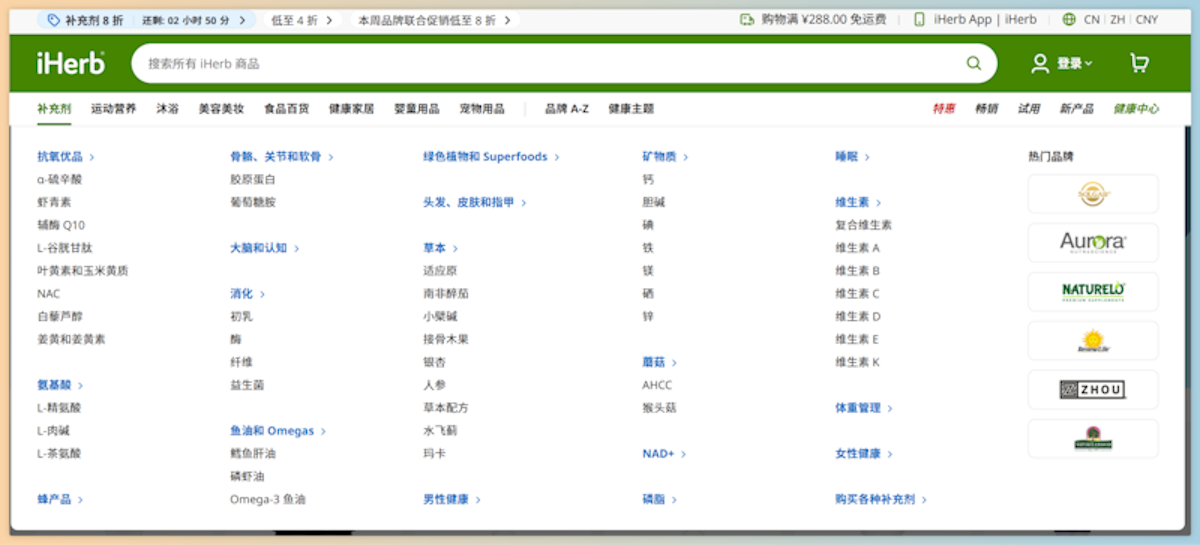Screen dimensions: 1200x545
Task: Open 本周品牌联合促销低至 8 折 promo banner
Action: (x=433, y=19)
